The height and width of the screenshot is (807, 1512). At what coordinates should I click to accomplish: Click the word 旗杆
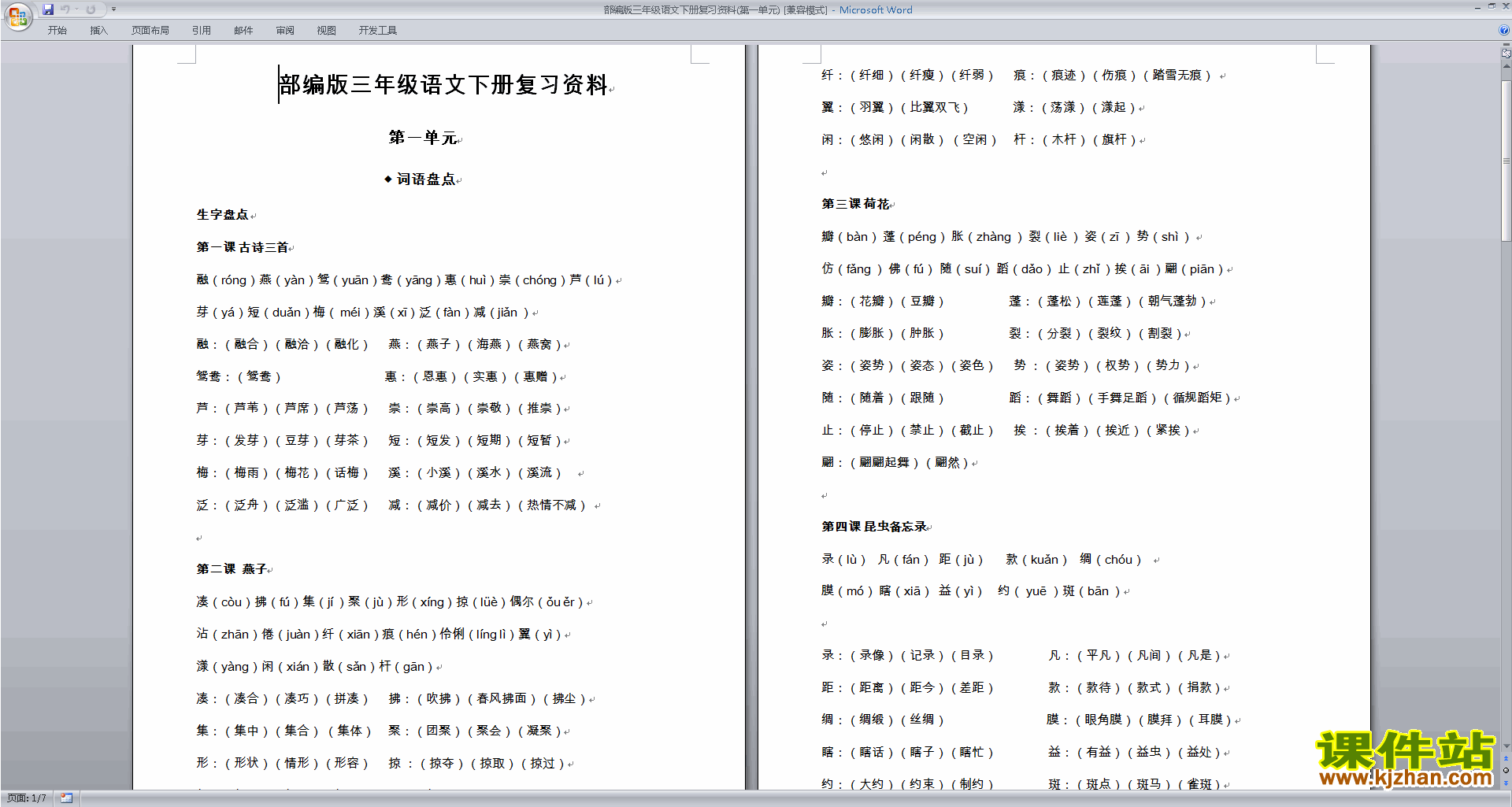tap(1114, 140)
